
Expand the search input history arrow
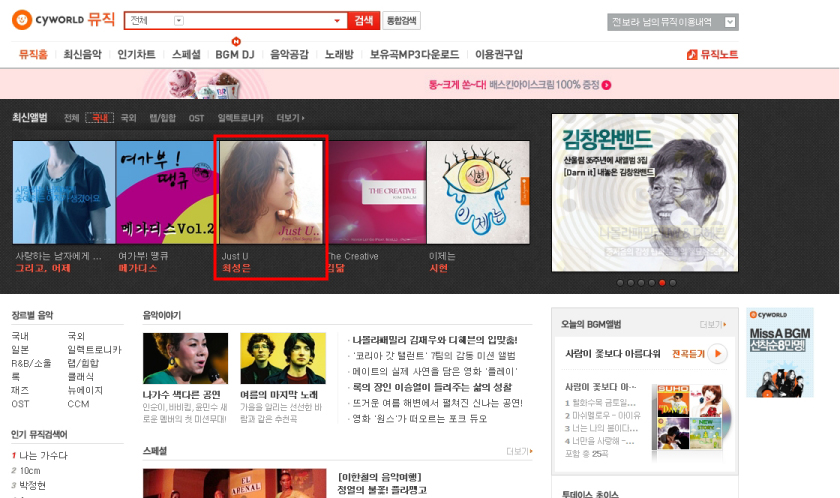[x=337, y=21]
